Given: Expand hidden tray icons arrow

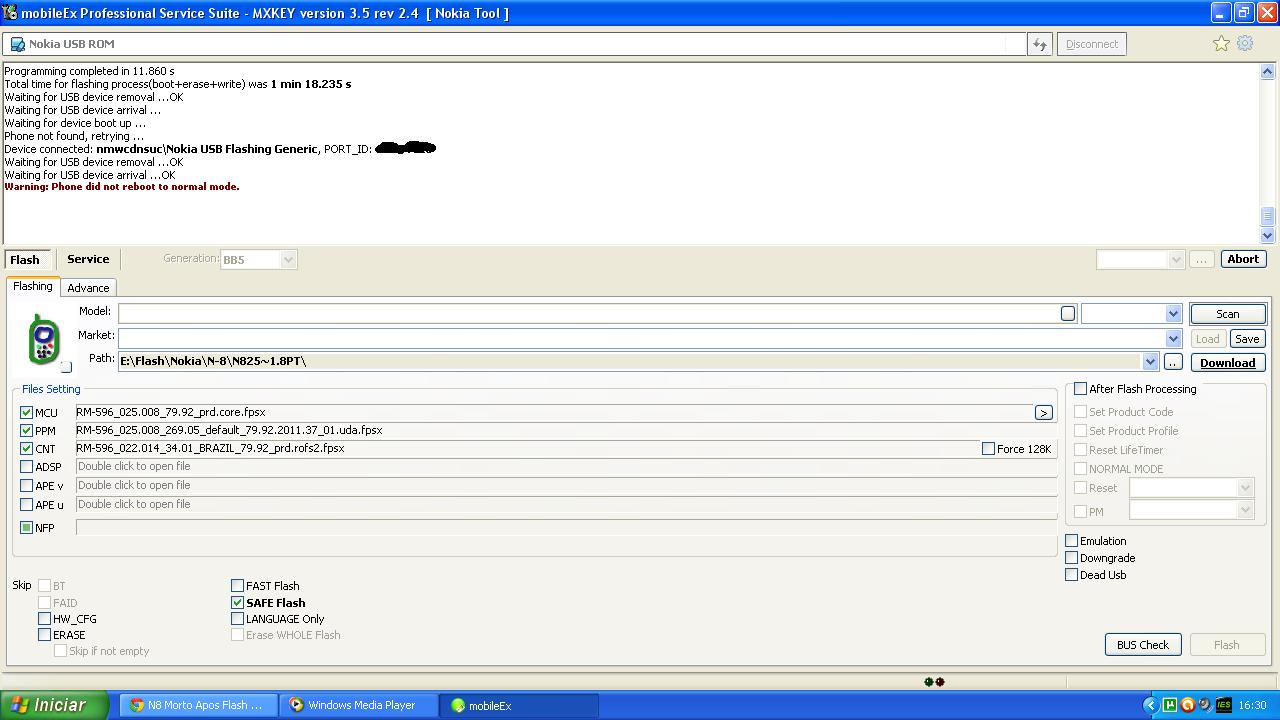Looking at the screenshot, I should click(x=1150, y=705).
